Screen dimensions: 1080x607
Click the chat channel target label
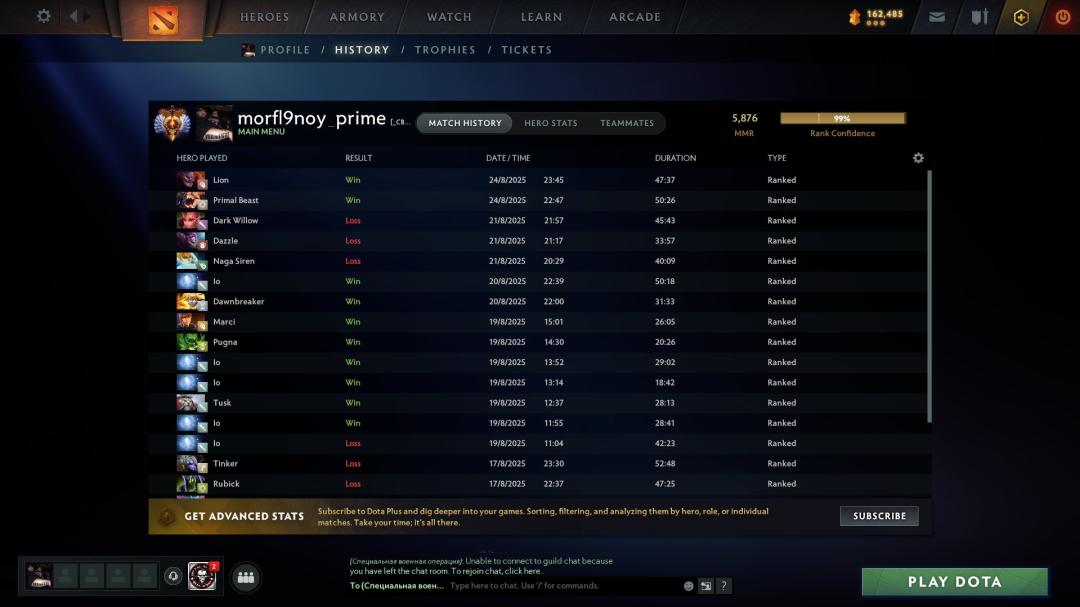click(397, 586)
